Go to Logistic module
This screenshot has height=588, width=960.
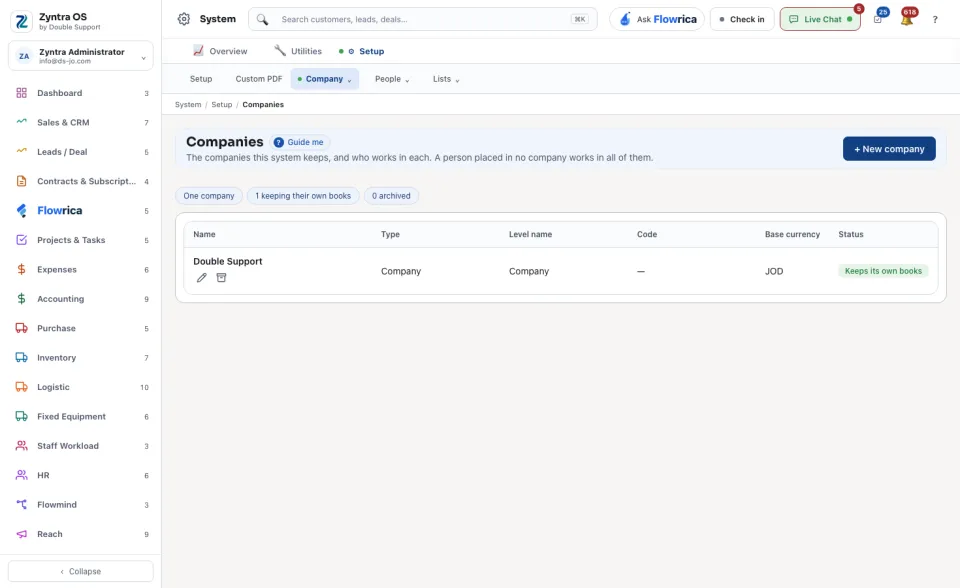pos(81,387)
